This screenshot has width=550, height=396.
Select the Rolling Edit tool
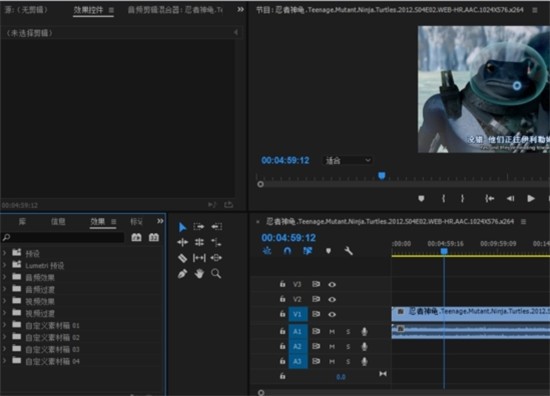199,242
